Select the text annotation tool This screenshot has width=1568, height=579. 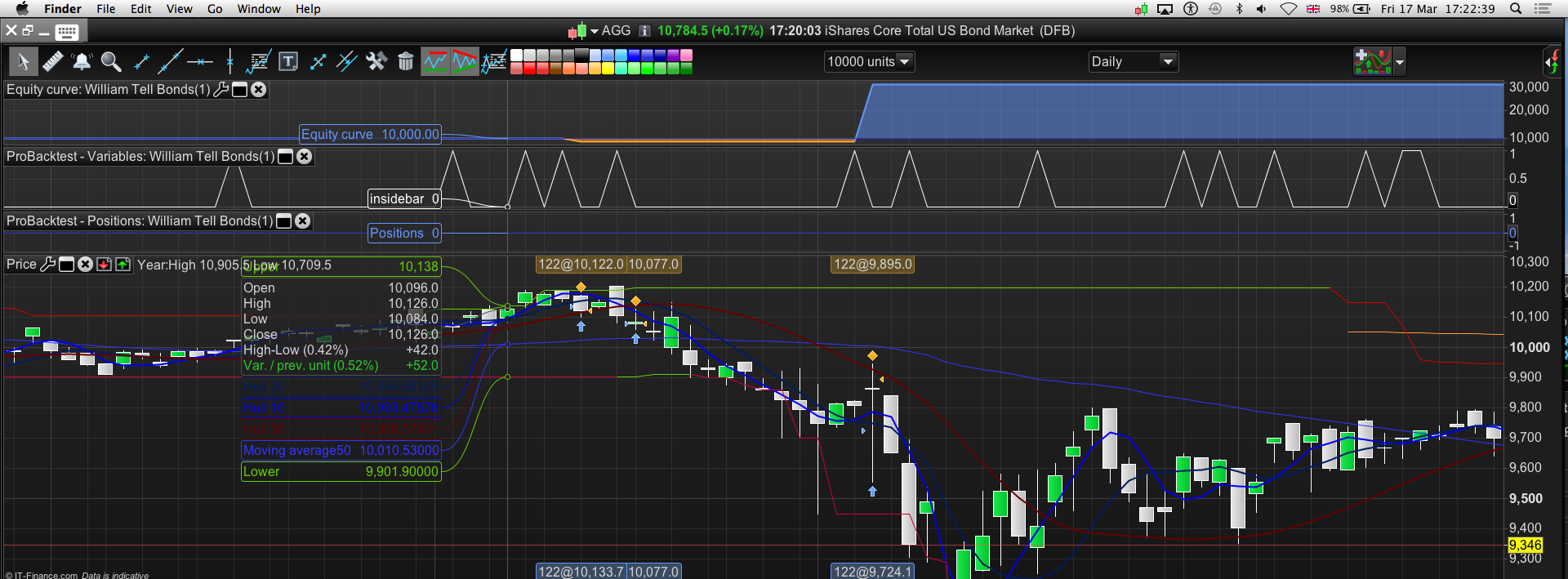coord(287,61)
